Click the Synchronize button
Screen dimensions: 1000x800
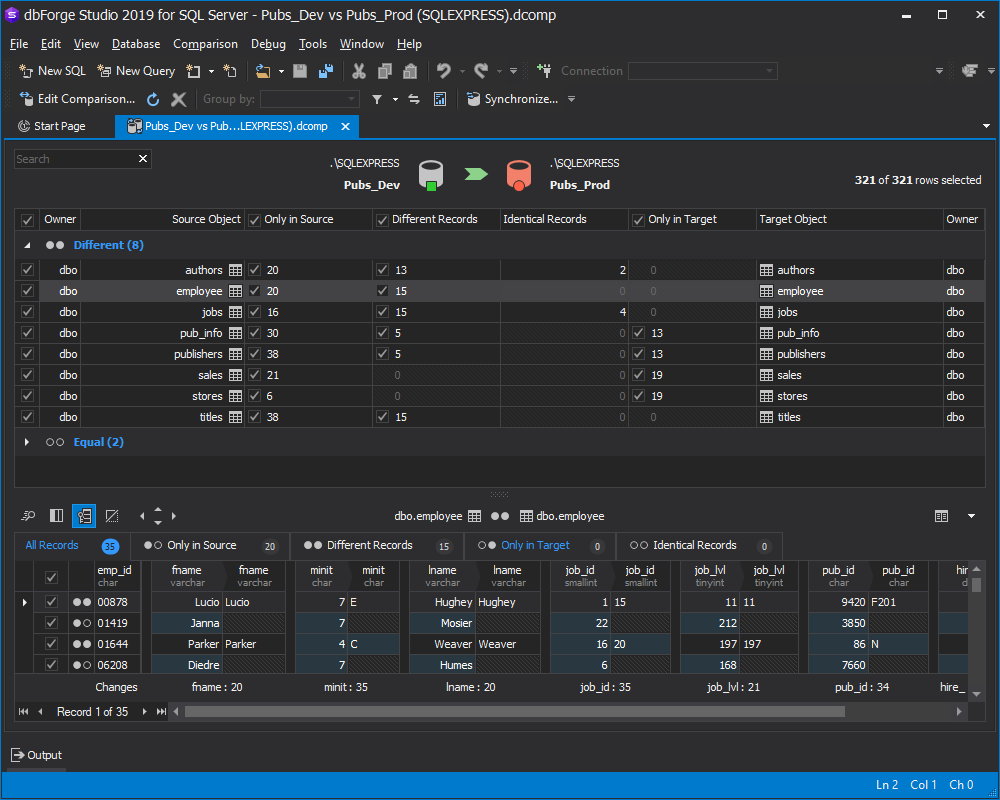point(512,100)
